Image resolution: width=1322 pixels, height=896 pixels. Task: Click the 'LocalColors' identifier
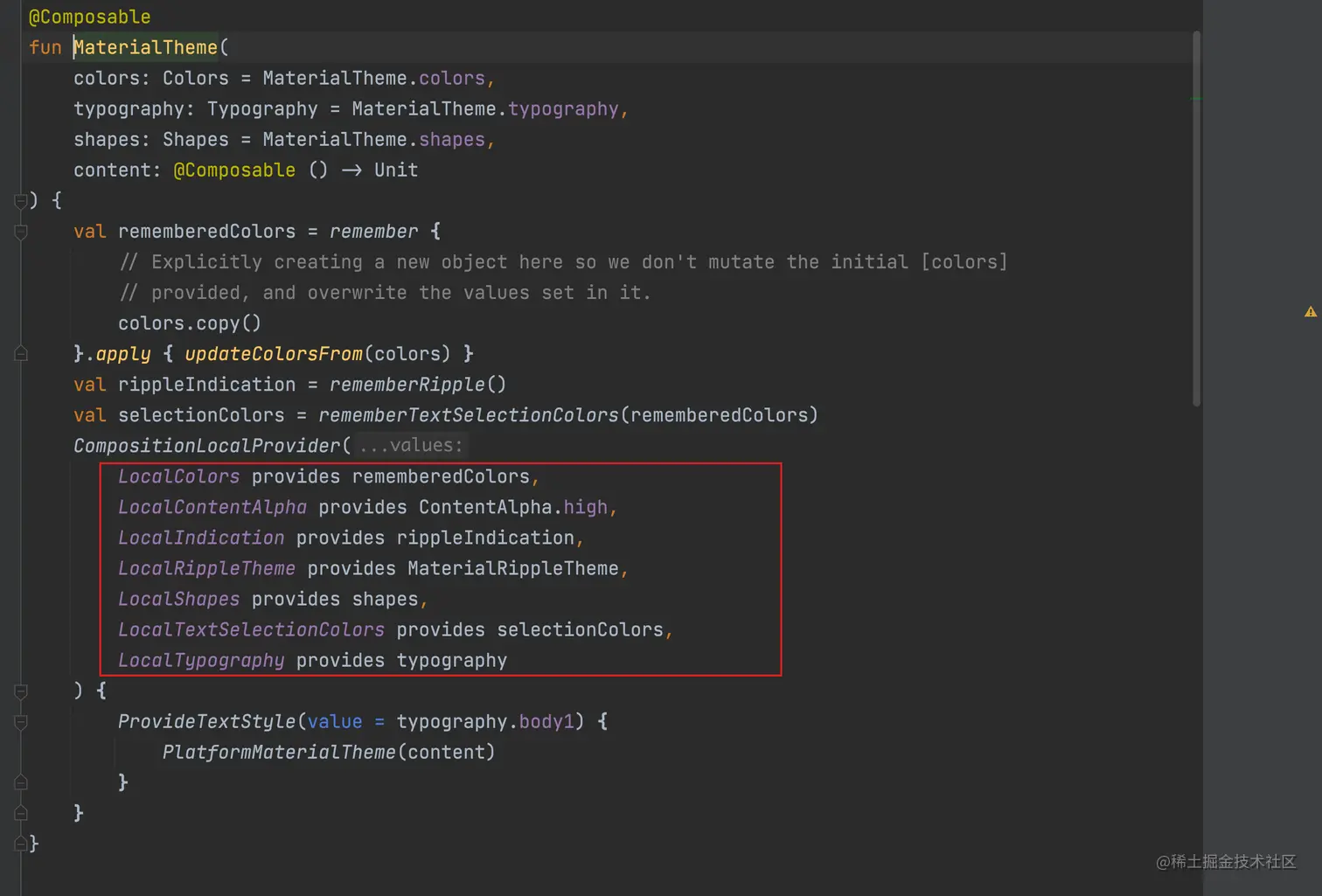[x=179, y=476]
